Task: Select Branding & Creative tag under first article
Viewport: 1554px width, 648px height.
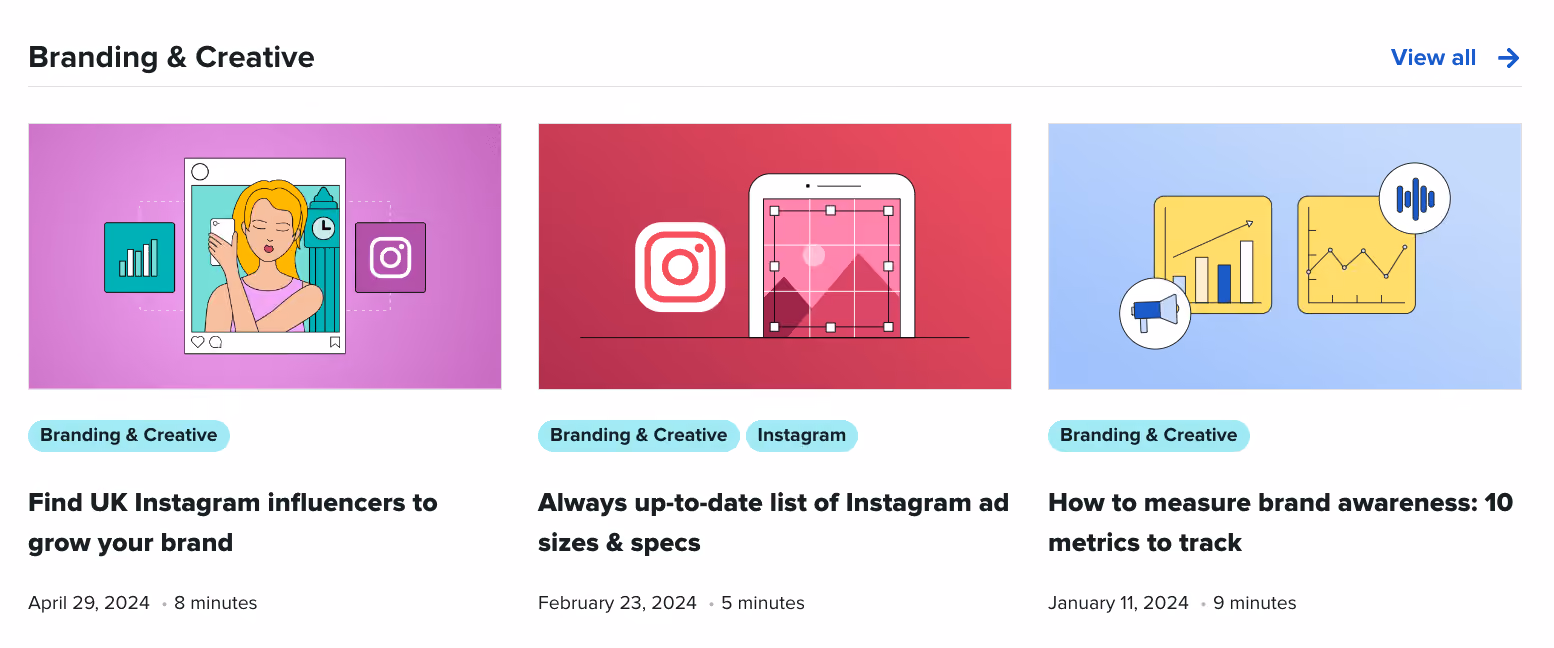Action: point(129,436)
